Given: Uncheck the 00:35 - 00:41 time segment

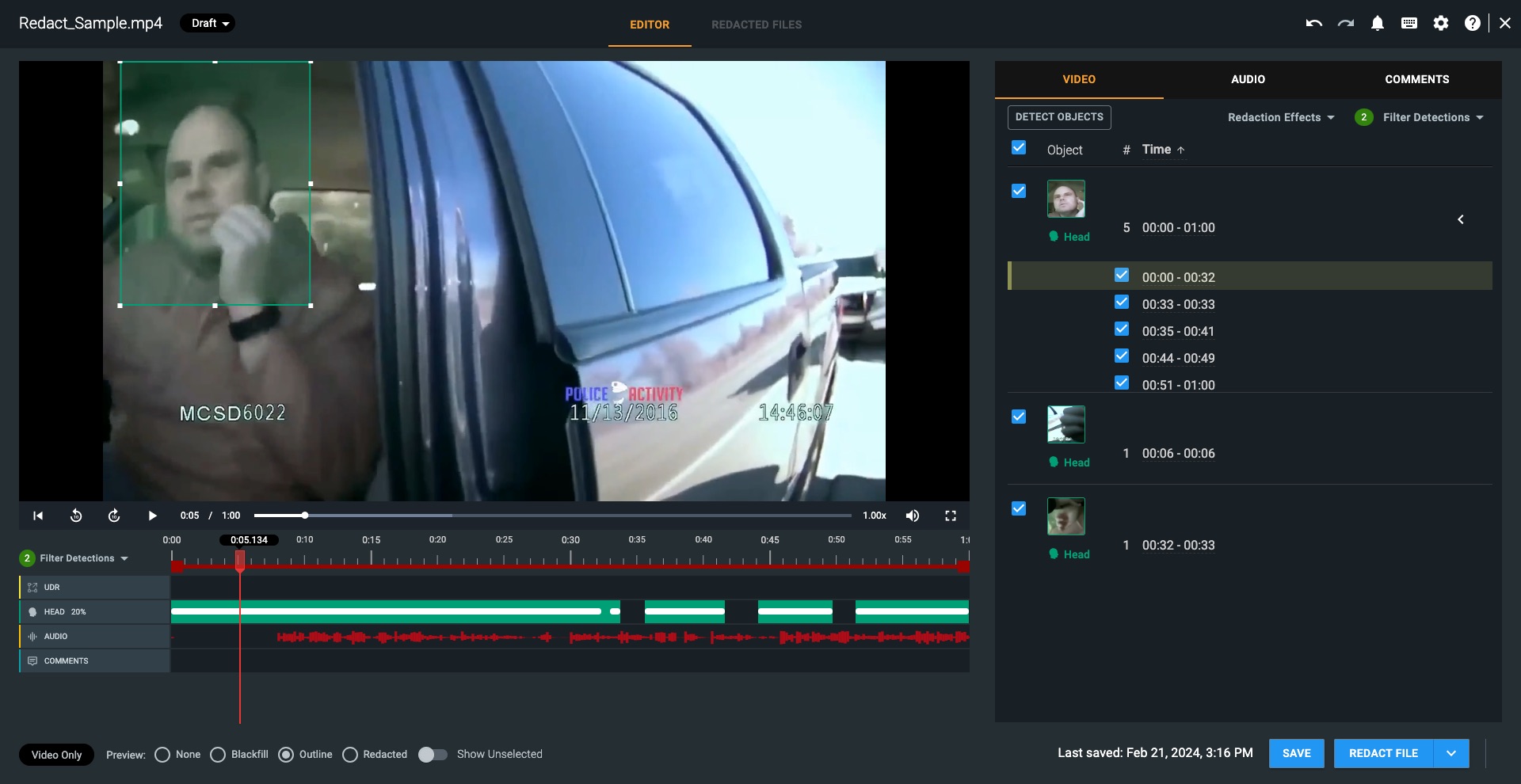Looking at the screenshot, I should coord(1122,329).
